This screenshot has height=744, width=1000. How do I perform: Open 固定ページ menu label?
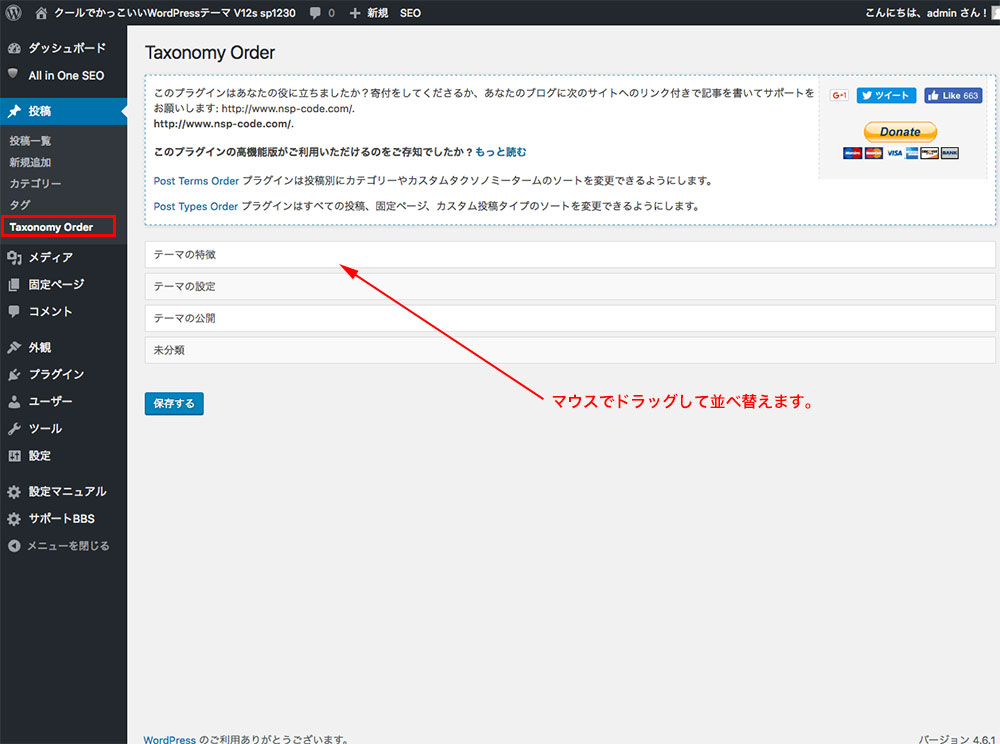[x=56, y=284]
